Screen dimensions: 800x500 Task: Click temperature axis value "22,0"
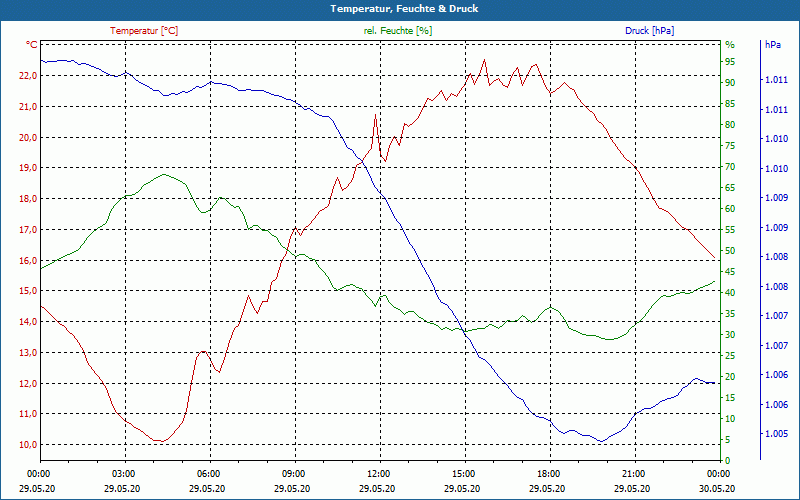coord(28,76)
